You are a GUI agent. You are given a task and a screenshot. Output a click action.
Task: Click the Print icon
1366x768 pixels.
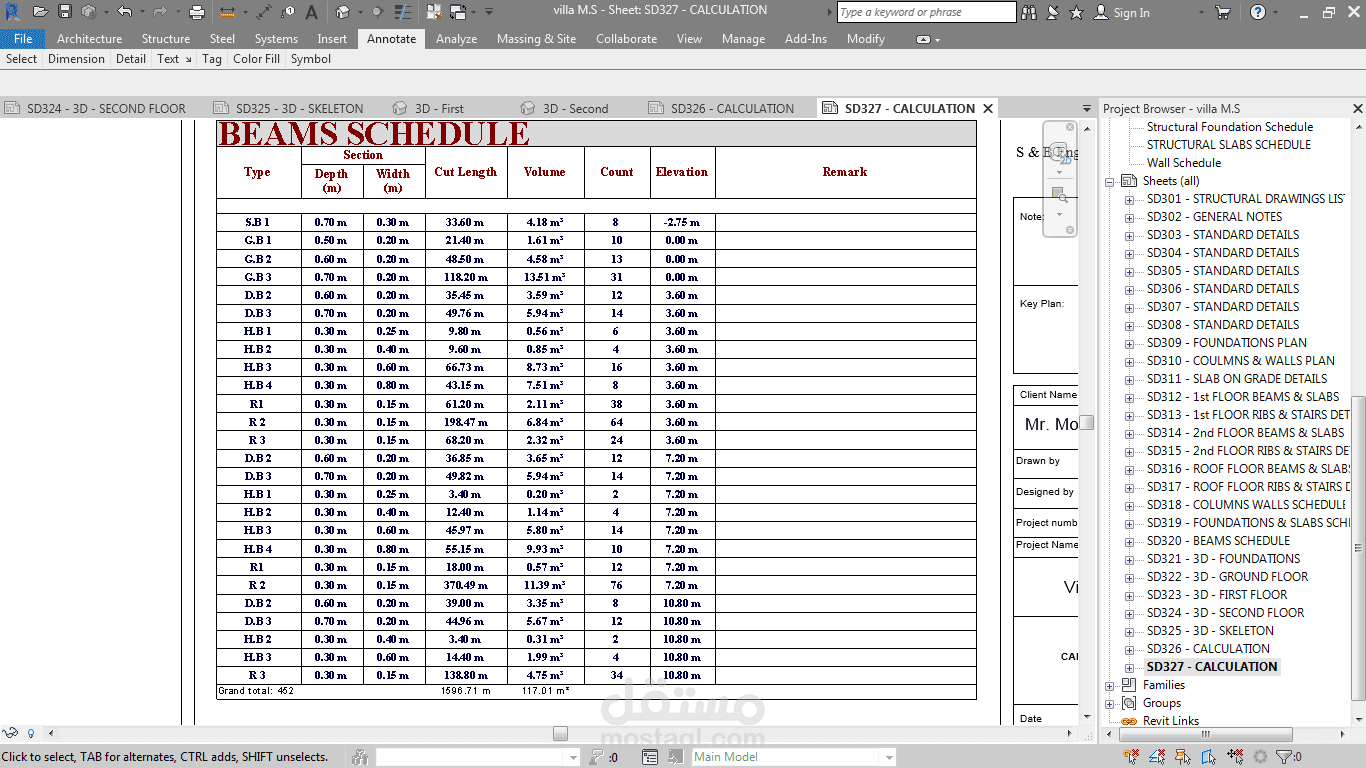pos(197,12)
